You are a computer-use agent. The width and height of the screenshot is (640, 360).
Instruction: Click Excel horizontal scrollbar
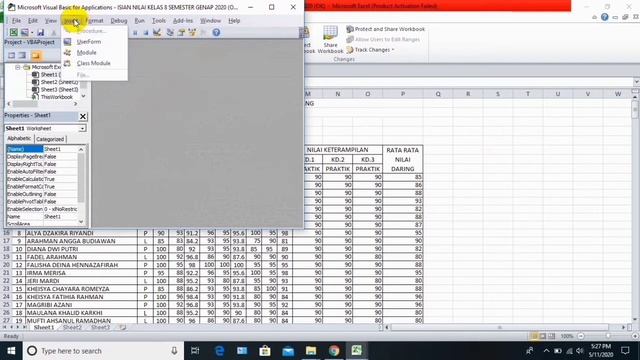point(504,327)
